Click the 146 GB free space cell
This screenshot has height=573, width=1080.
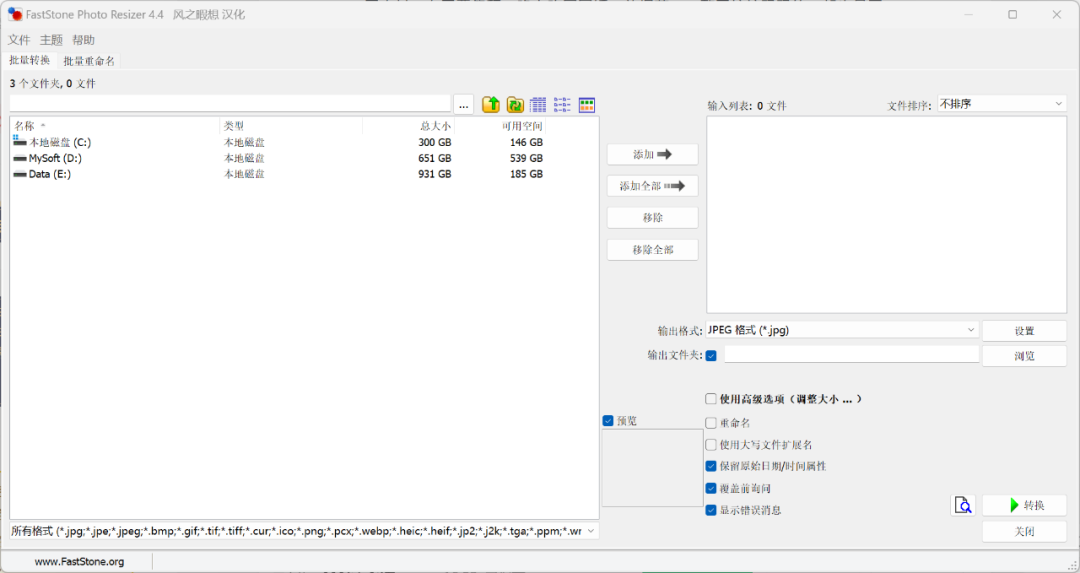[x=526, y=143]
